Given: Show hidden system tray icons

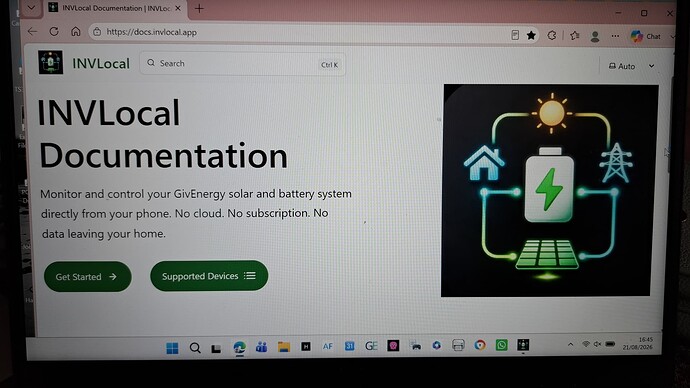Looking at the screenshot, I should [570, 344].
